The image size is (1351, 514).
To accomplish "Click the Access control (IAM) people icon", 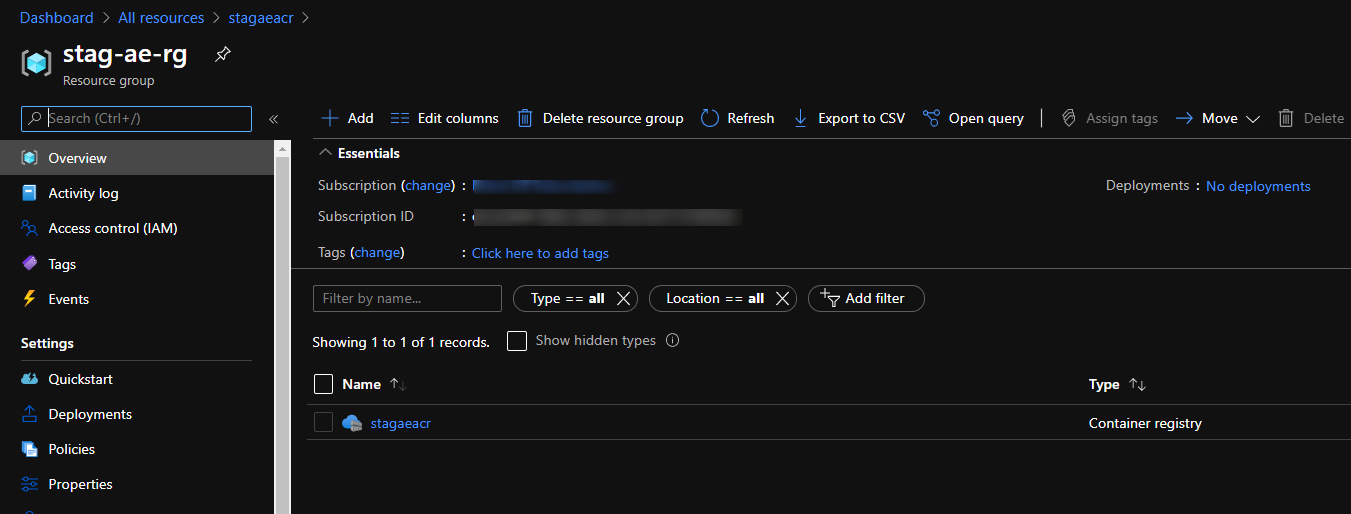I will [x=29, y=228].
